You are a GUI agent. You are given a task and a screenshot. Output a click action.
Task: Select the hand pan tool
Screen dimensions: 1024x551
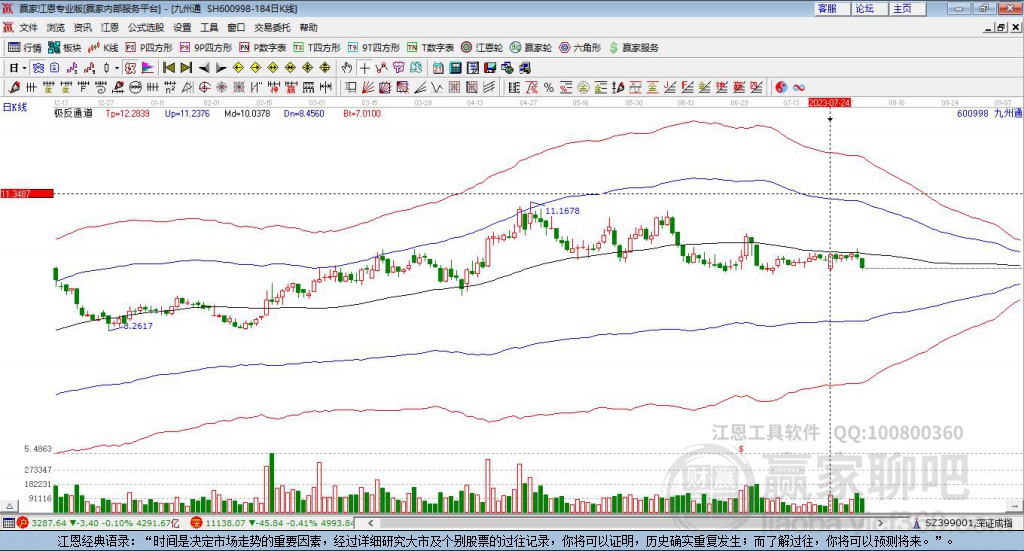[x=347, y=68]
